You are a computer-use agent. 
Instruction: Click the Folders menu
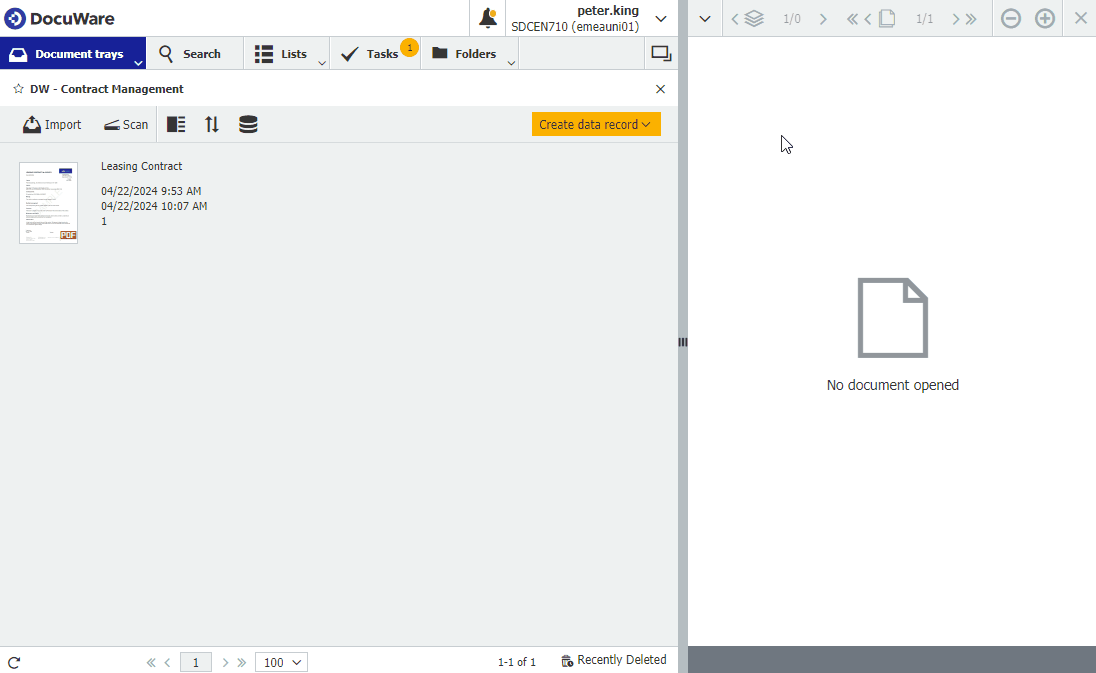tap(464, 53)
